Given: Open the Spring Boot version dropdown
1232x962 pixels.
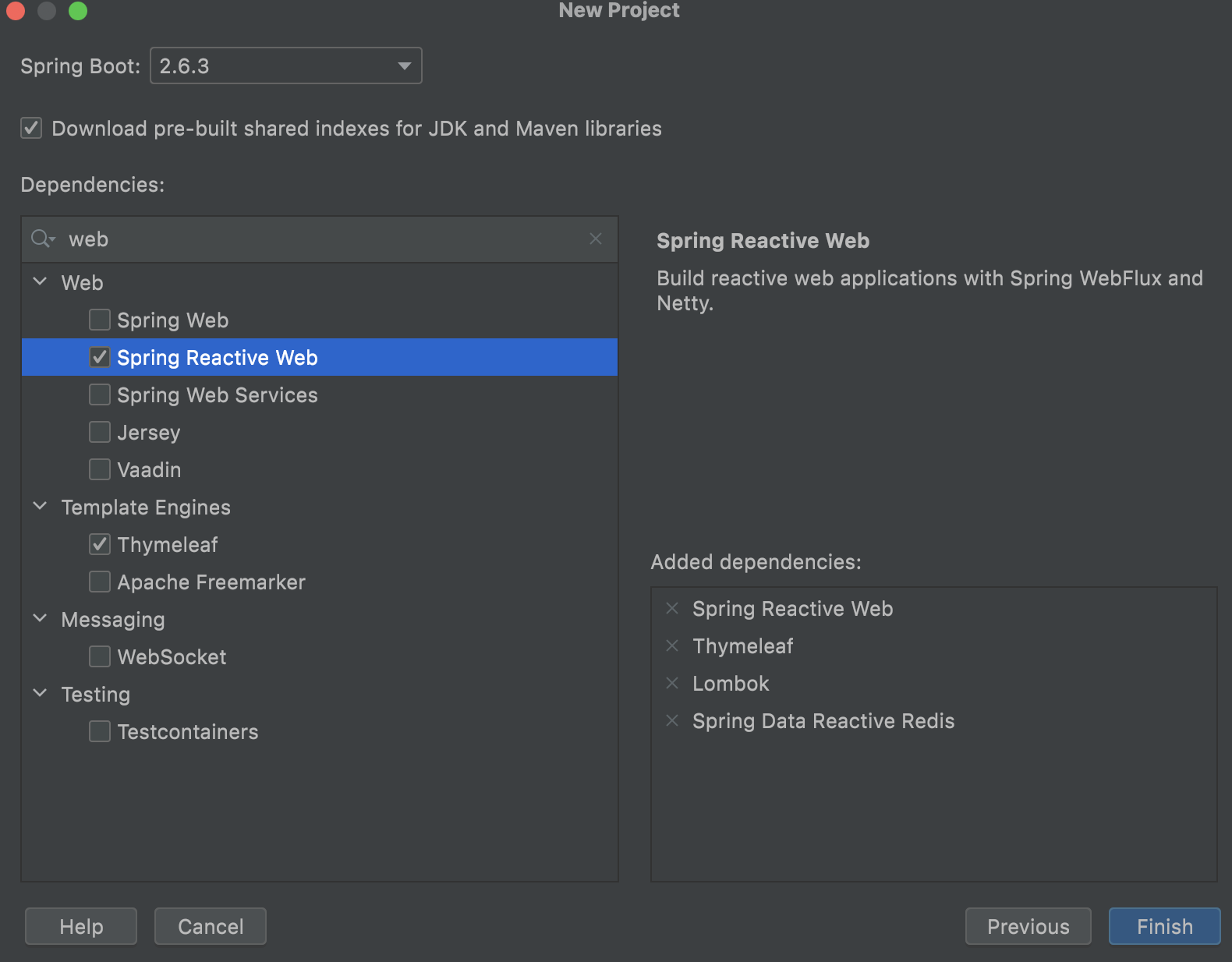Looking at the screenshot, I should tap(286, 65).
